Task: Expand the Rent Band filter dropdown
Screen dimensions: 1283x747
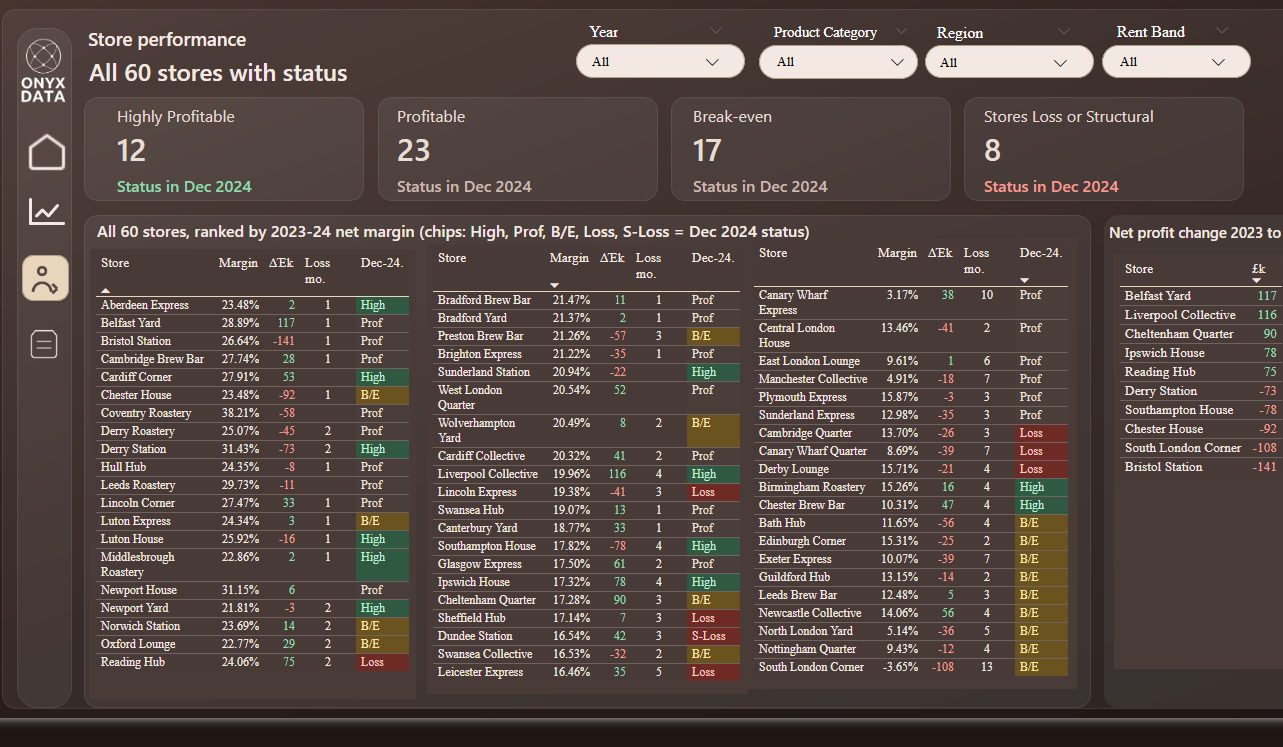Action: click(1176, 62)
